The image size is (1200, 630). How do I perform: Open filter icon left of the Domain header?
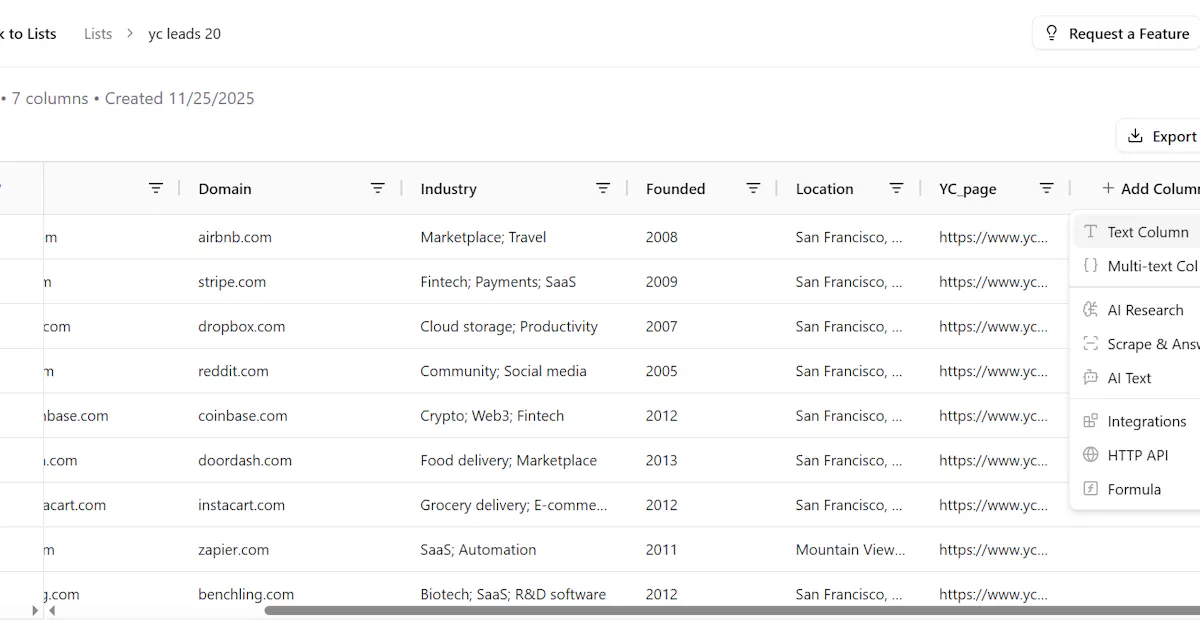(156, 188)
